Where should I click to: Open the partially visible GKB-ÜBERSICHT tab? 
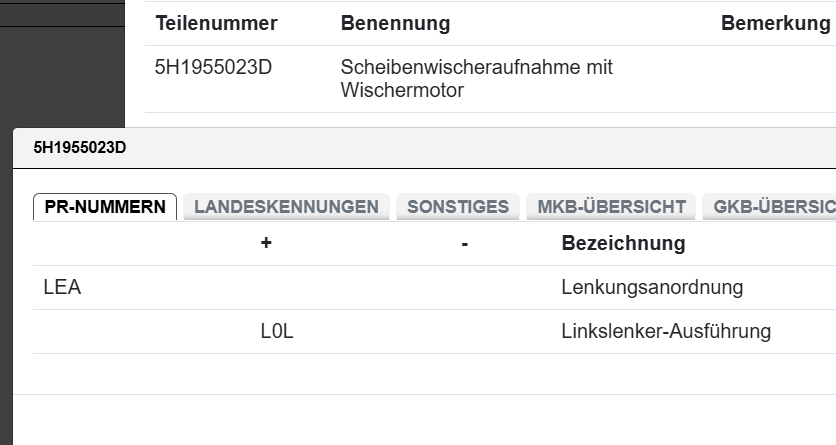[769, 207]
